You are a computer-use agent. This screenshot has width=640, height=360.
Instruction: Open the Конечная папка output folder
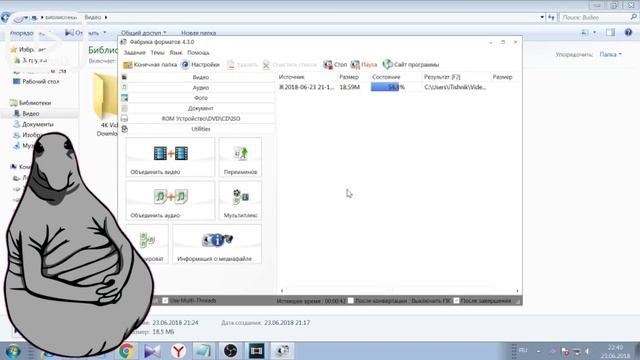[x=150, y=64]
